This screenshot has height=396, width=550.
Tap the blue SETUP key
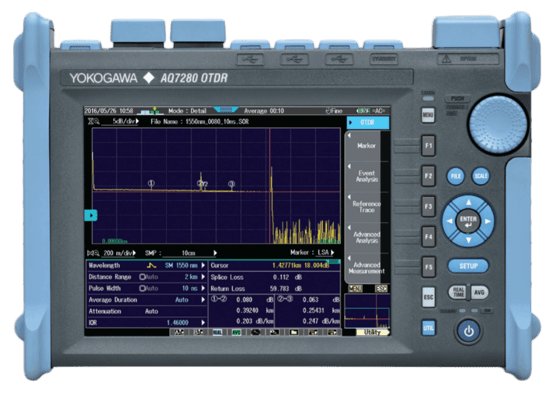468,266
